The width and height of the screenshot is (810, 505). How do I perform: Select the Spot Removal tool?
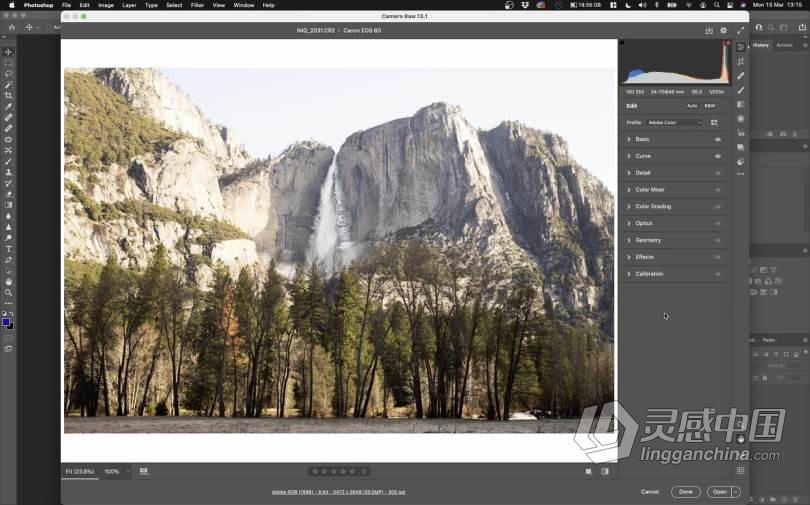pos(741,75)
